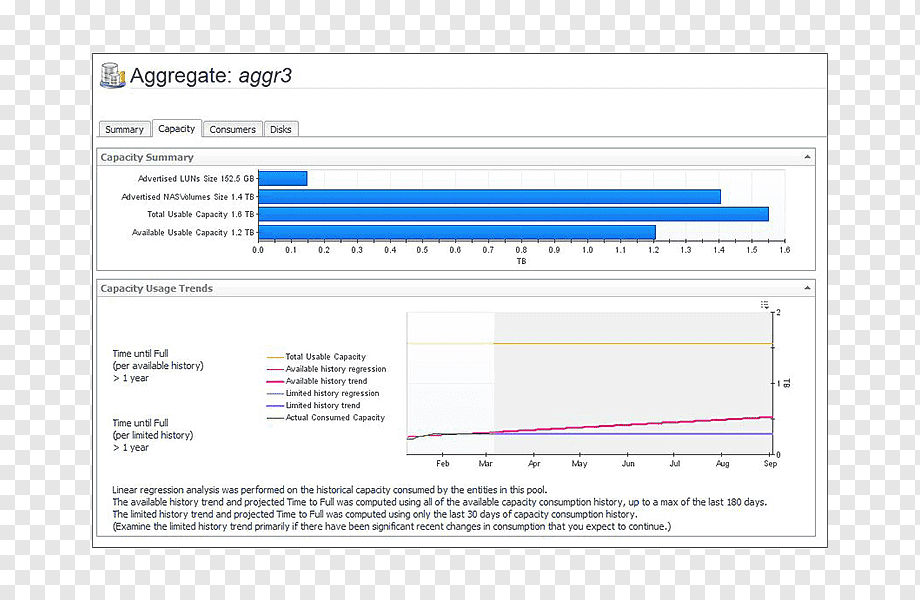
Task: Select the Capacity tab
Action: pos(177,128)
